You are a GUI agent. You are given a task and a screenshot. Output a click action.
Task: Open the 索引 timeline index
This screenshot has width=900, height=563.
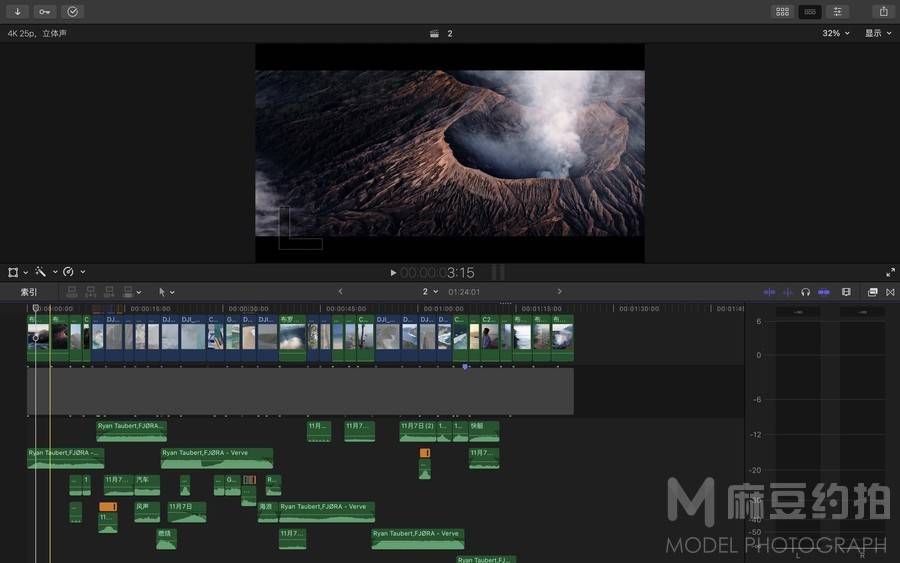(29, 292)
